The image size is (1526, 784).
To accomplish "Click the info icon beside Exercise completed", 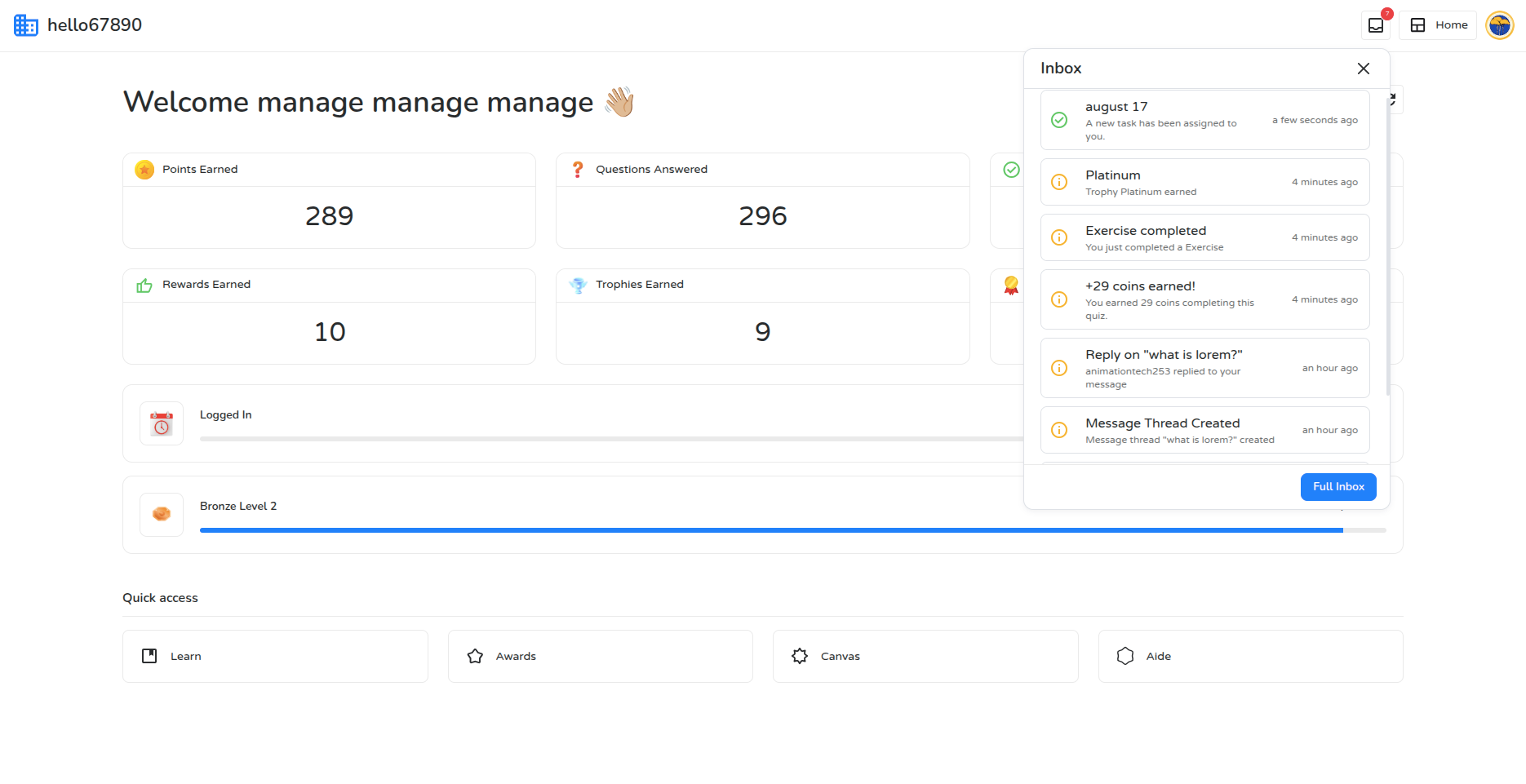I will click(1059, 237).
